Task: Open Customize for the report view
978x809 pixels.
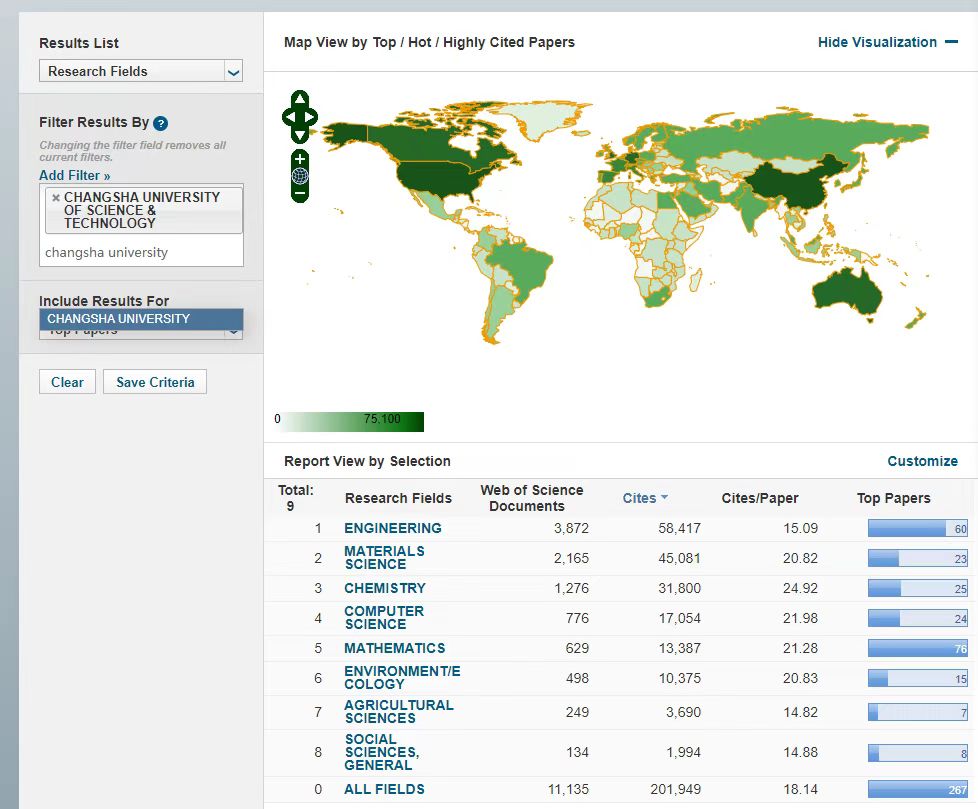Action: (922, 461)
